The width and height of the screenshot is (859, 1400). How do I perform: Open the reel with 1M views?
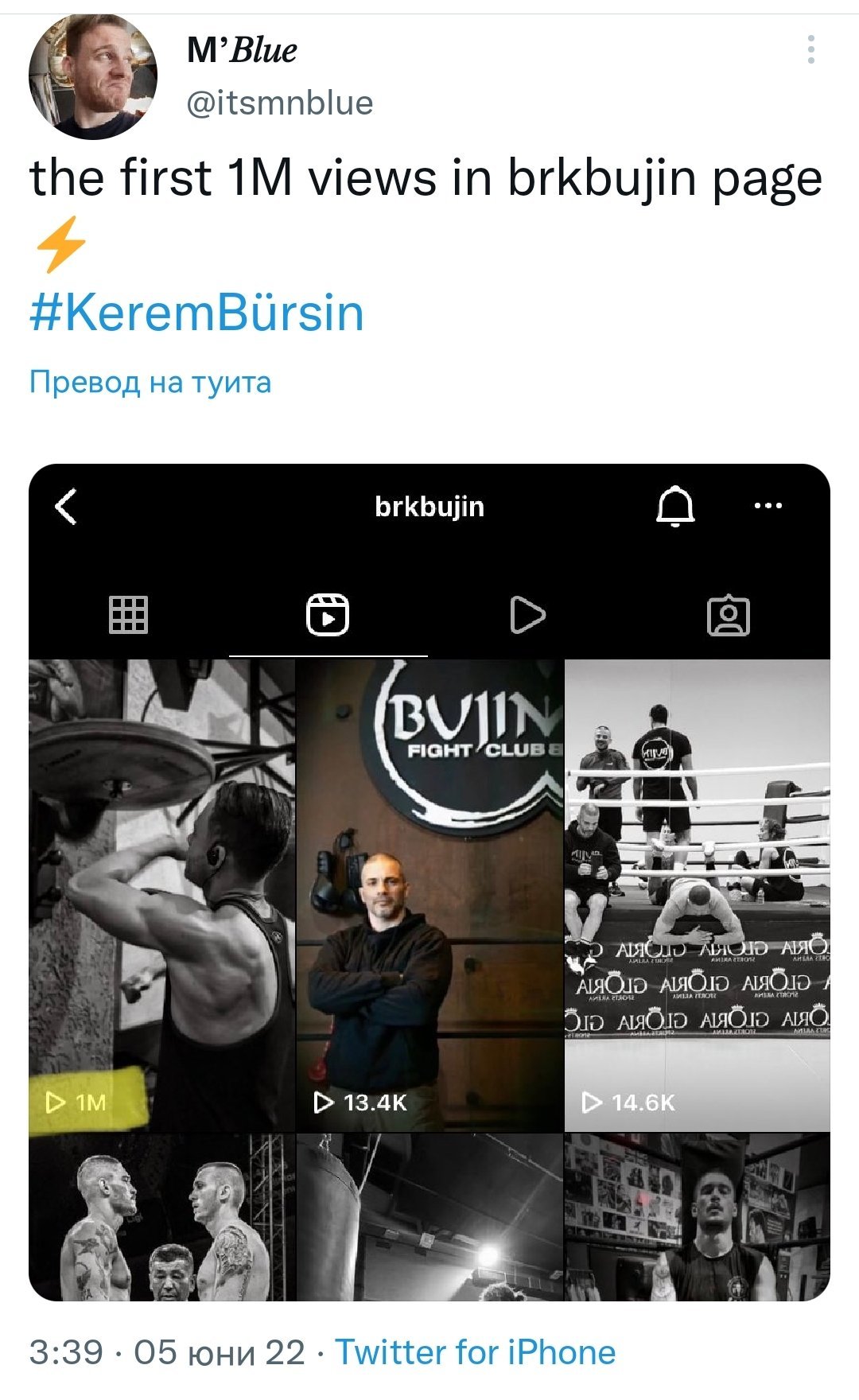tap(161, 895)
